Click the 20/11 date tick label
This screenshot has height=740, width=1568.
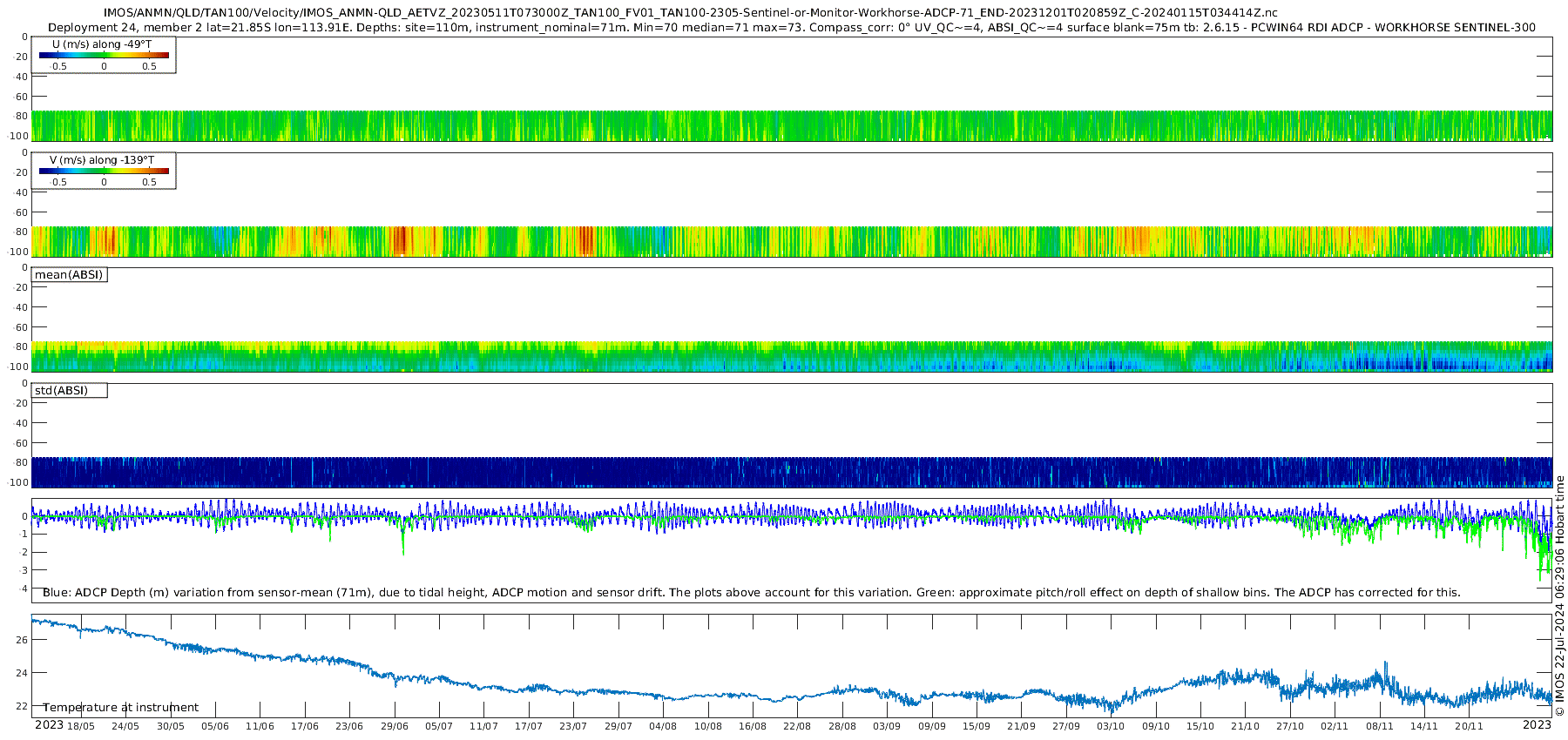(1469, 726)
